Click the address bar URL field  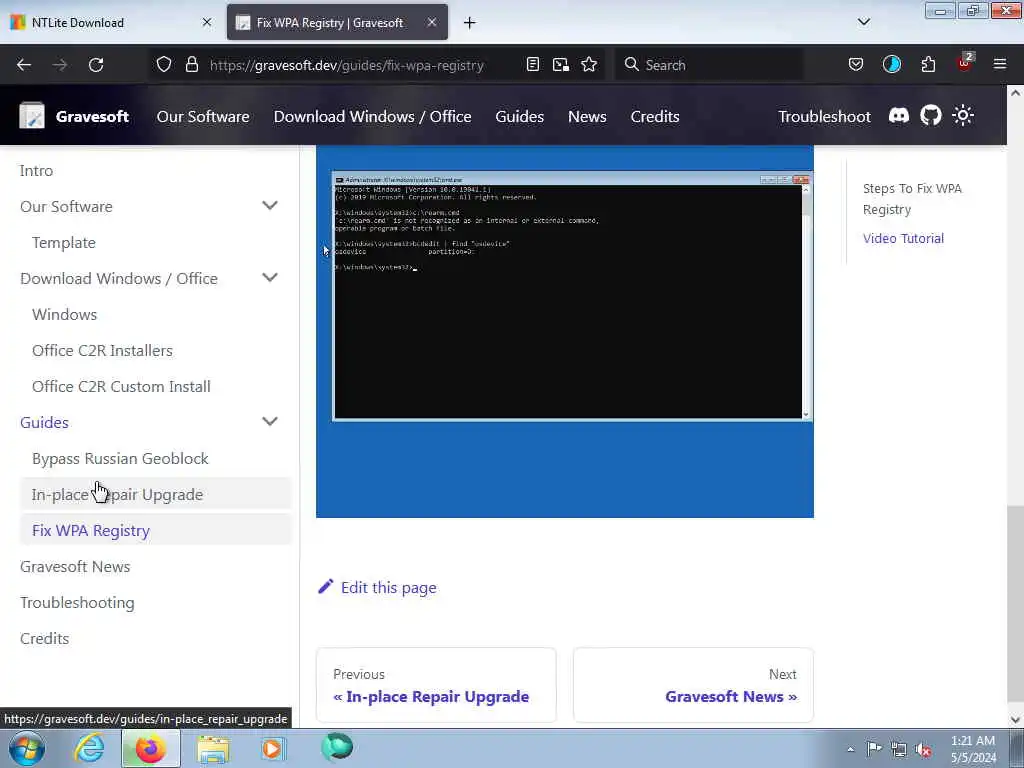(x=346, y=65)
